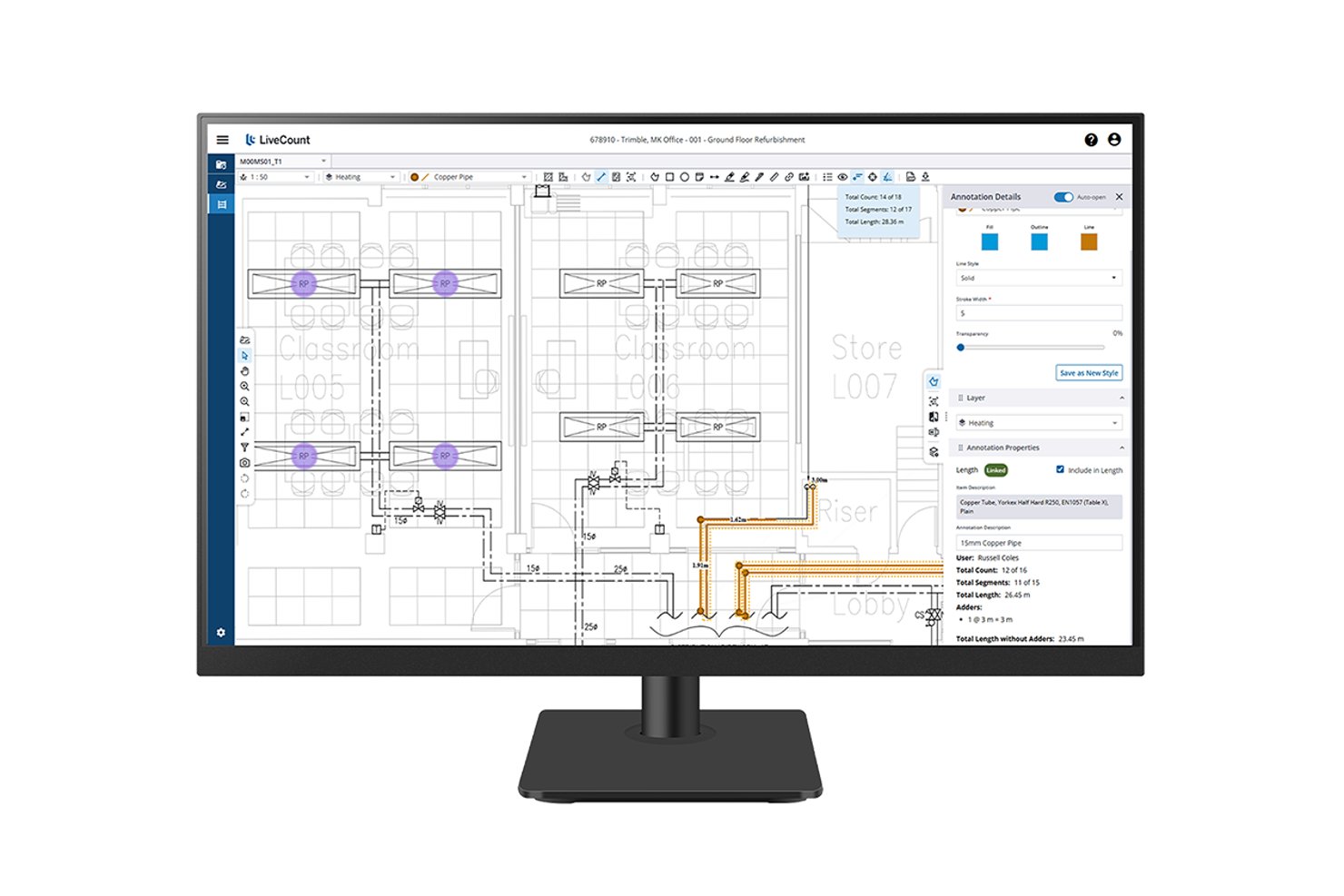Select the line measurement tool in top toolbar

click(601, 177)
